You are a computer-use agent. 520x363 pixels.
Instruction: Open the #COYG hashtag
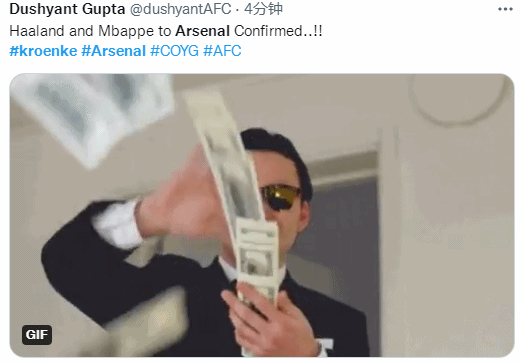[174, 51]
